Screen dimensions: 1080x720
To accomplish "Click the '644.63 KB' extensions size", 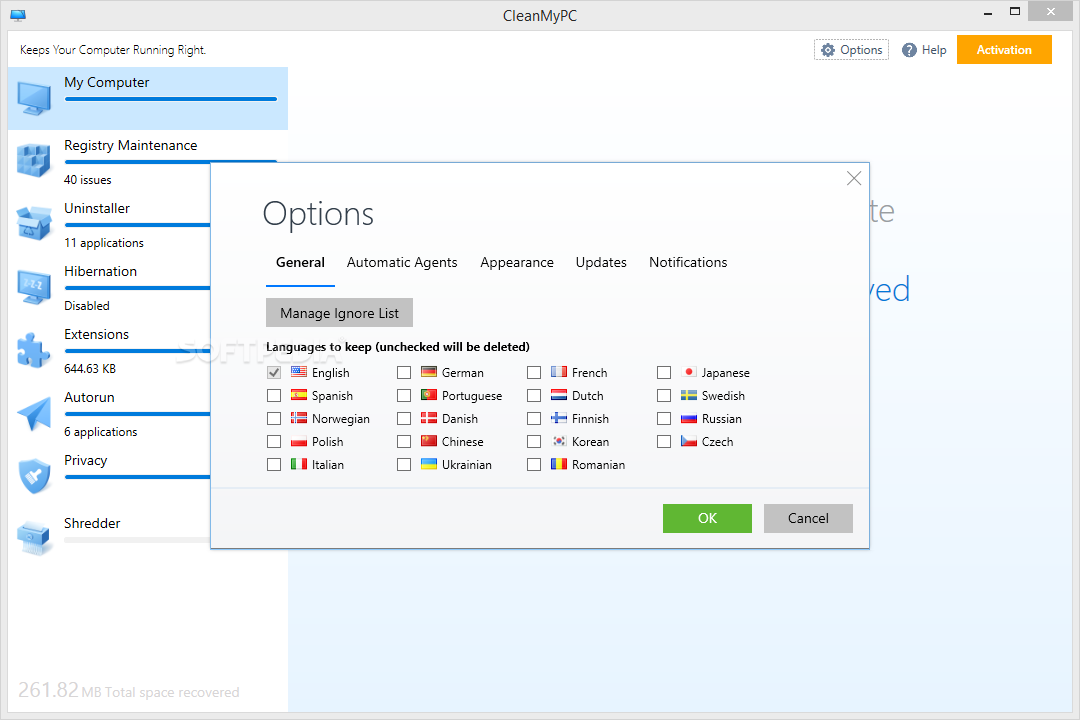I will coord(90,369).
